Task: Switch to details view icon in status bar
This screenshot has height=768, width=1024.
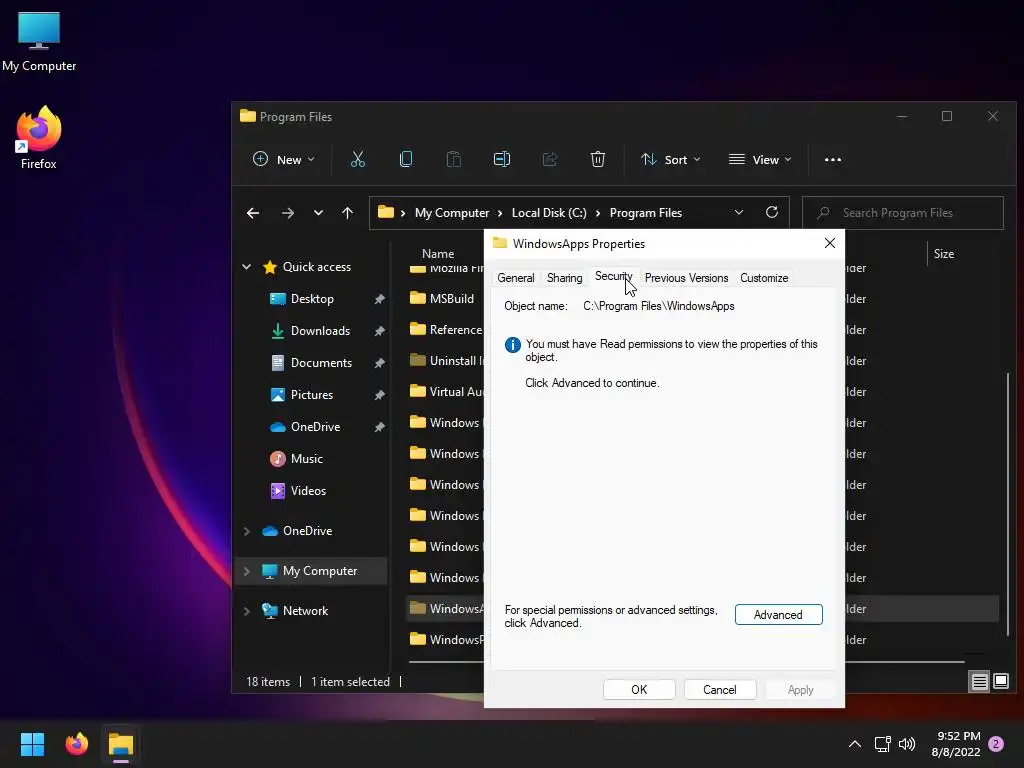Action: (x=980, y=682)
